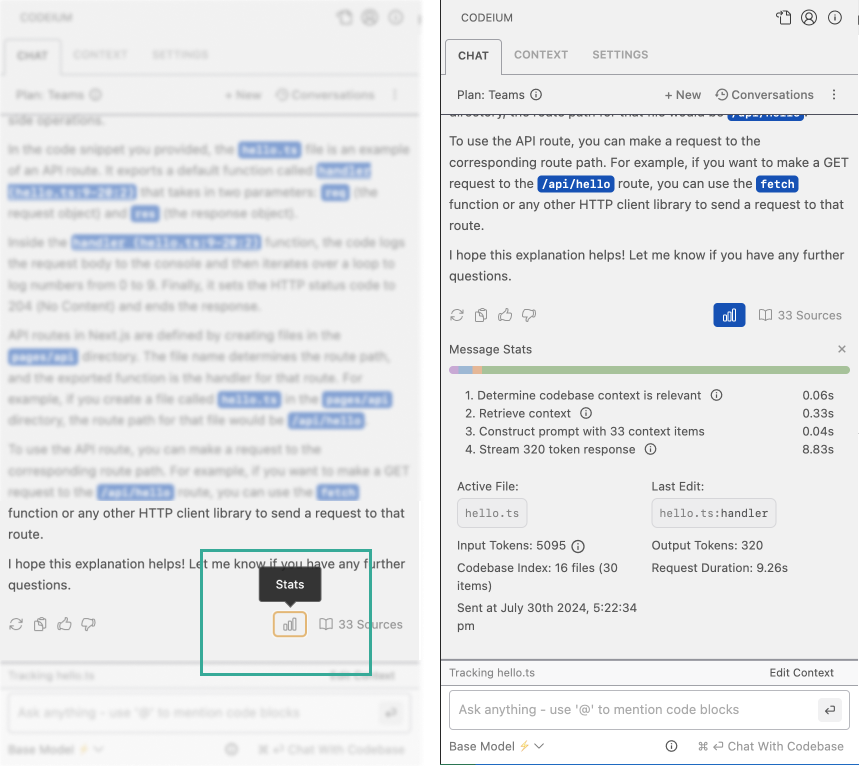Click the copy icon above Message Stats

point(481,315)
